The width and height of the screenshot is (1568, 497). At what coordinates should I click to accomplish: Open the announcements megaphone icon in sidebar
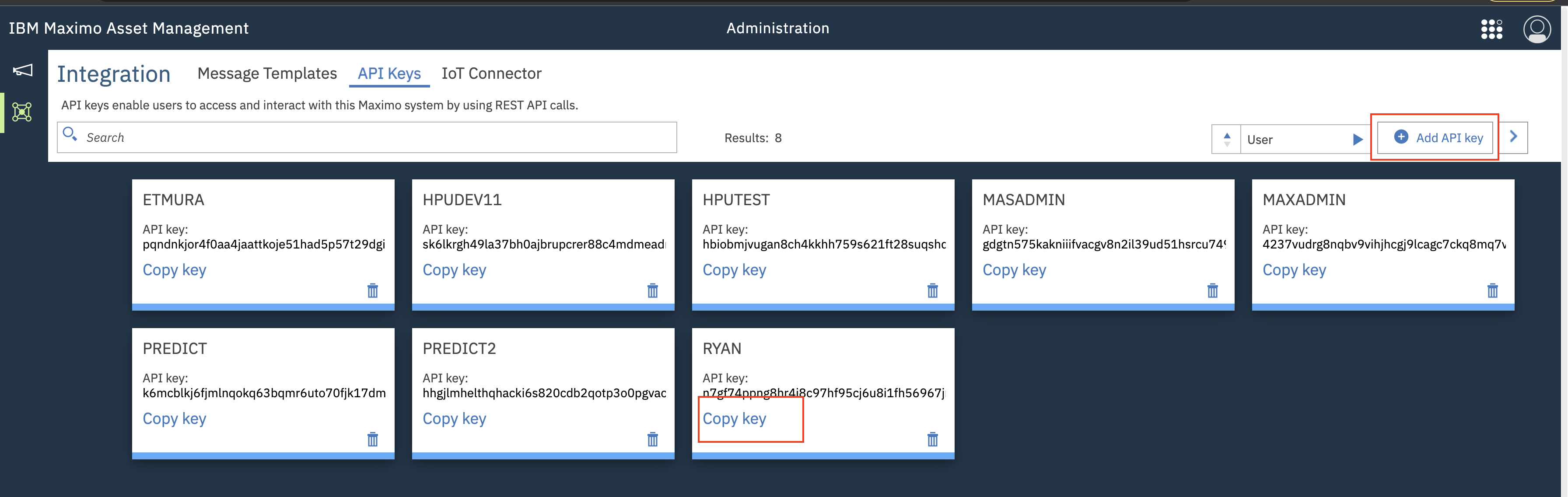(22, 70)
